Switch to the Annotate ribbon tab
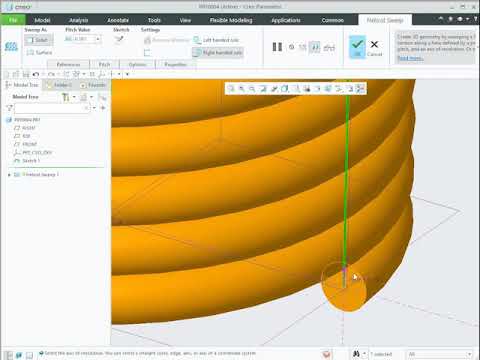This screenshot has height=360, width=480. click(118, 20)
